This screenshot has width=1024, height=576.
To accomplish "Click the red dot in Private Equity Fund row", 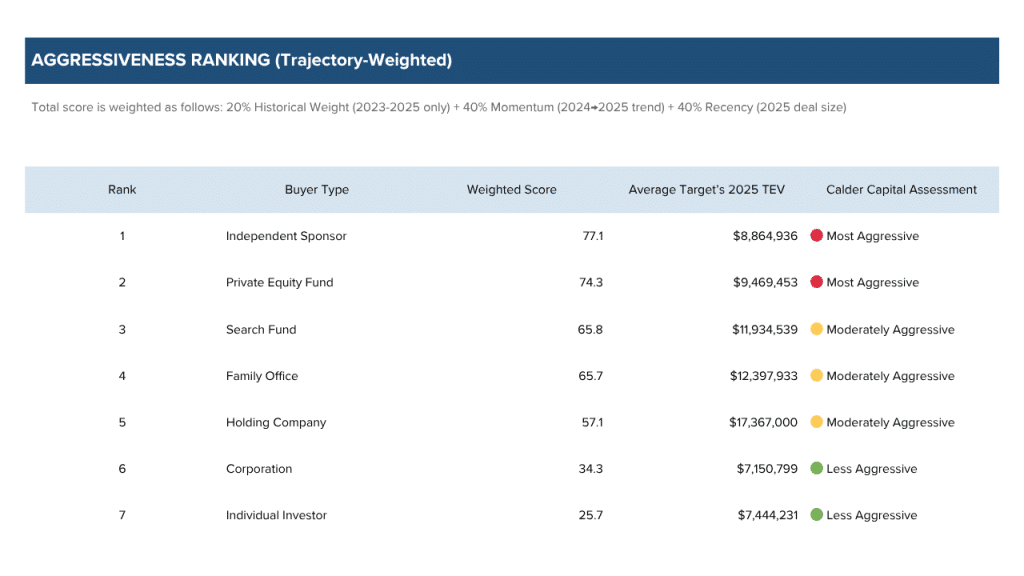I will 816,283.
